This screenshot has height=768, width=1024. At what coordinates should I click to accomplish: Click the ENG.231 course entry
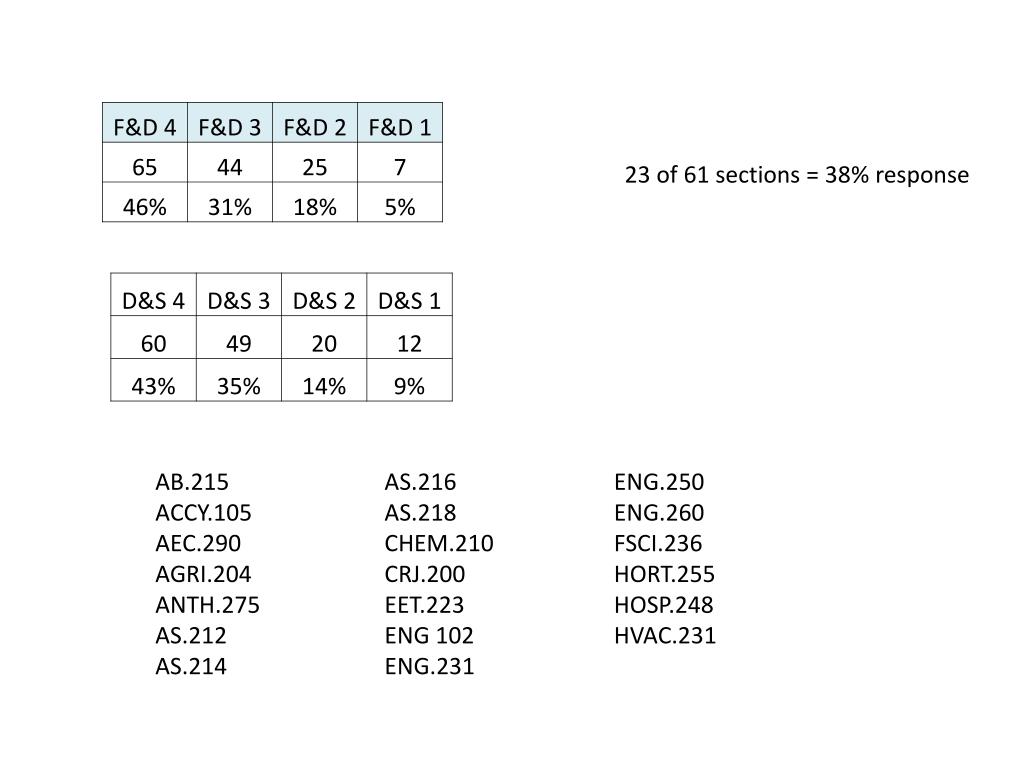[429, 666]
